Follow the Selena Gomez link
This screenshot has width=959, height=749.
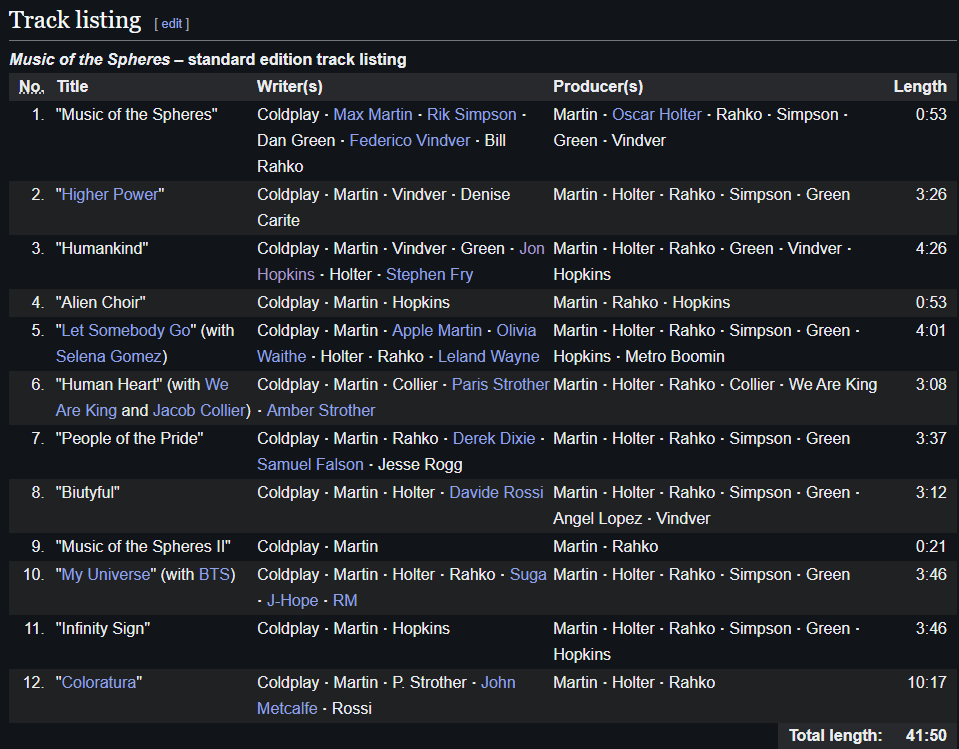click(x=108, y=356)
